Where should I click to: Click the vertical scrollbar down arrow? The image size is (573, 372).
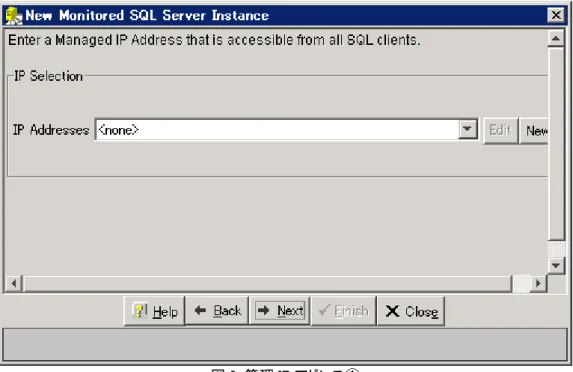tap(556, 265)
